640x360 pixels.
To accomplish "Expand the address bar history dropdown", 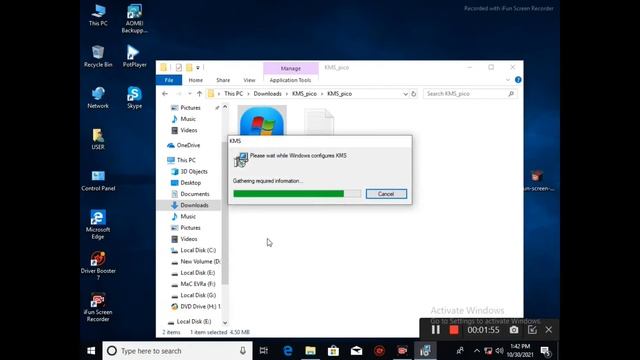I will click(x=405, y=94).
